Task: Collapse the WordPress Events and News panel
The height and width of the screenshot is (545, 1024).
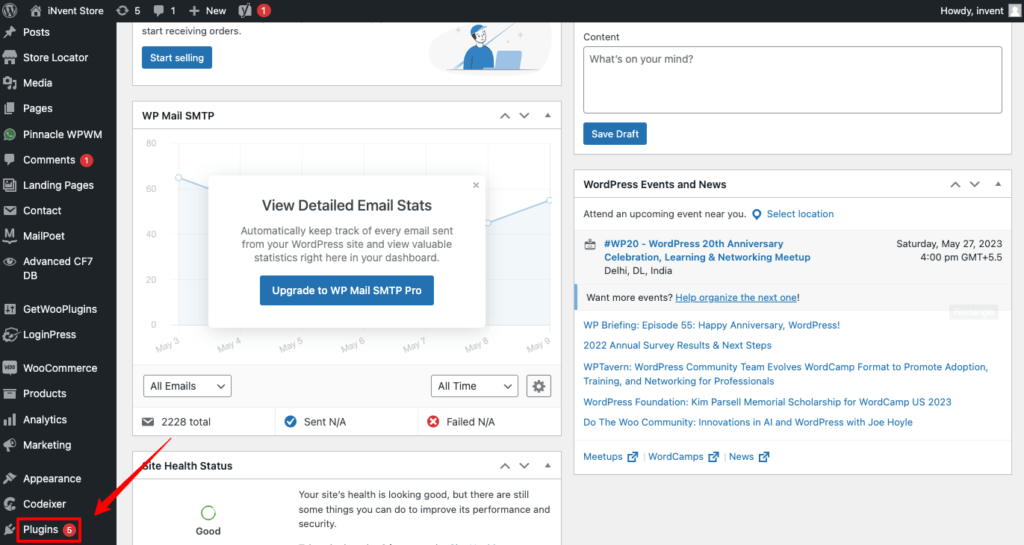Action: click(998, 185)
